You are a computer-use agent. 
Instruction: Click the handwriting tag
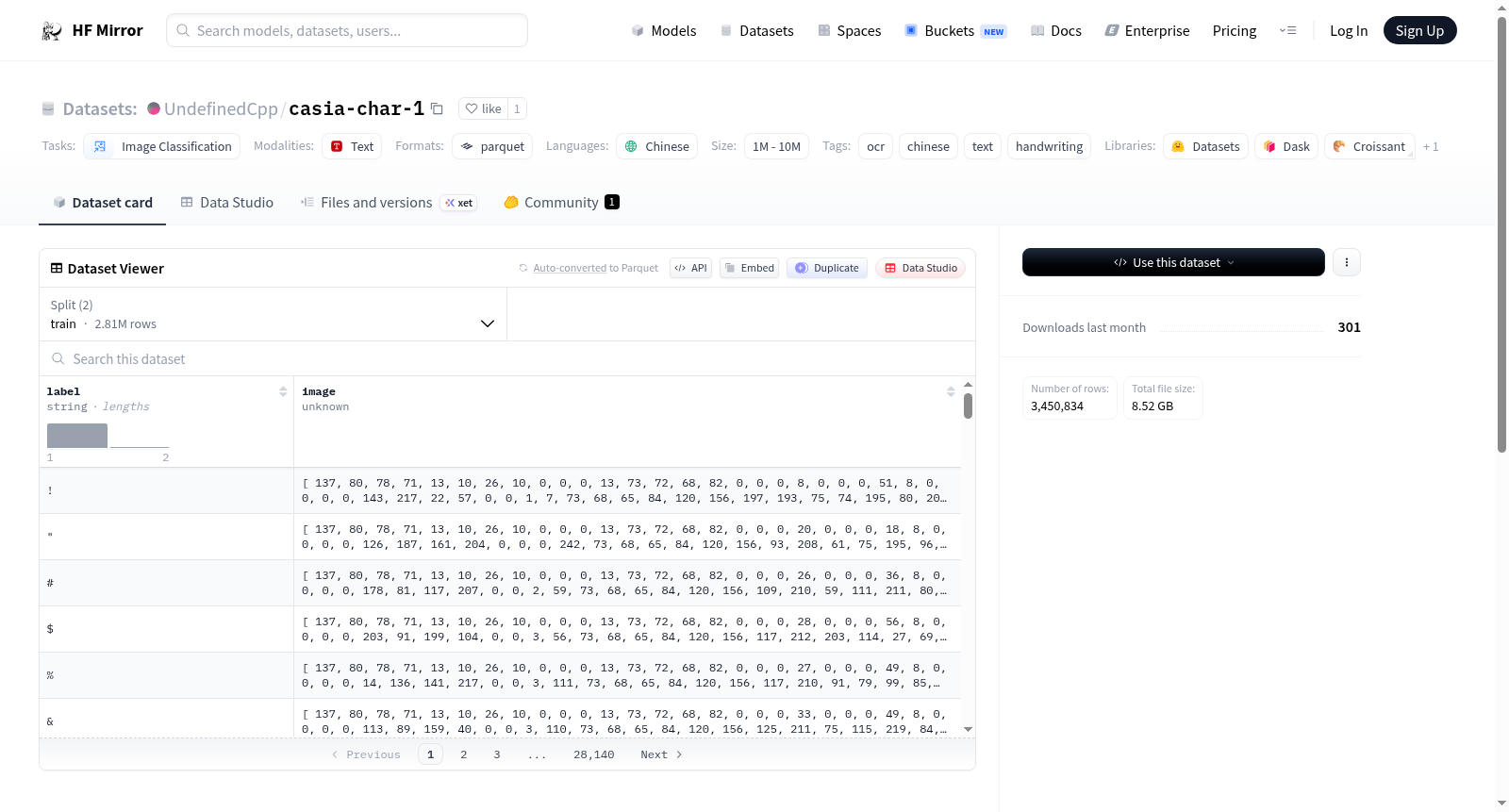tap(1049, 146)
